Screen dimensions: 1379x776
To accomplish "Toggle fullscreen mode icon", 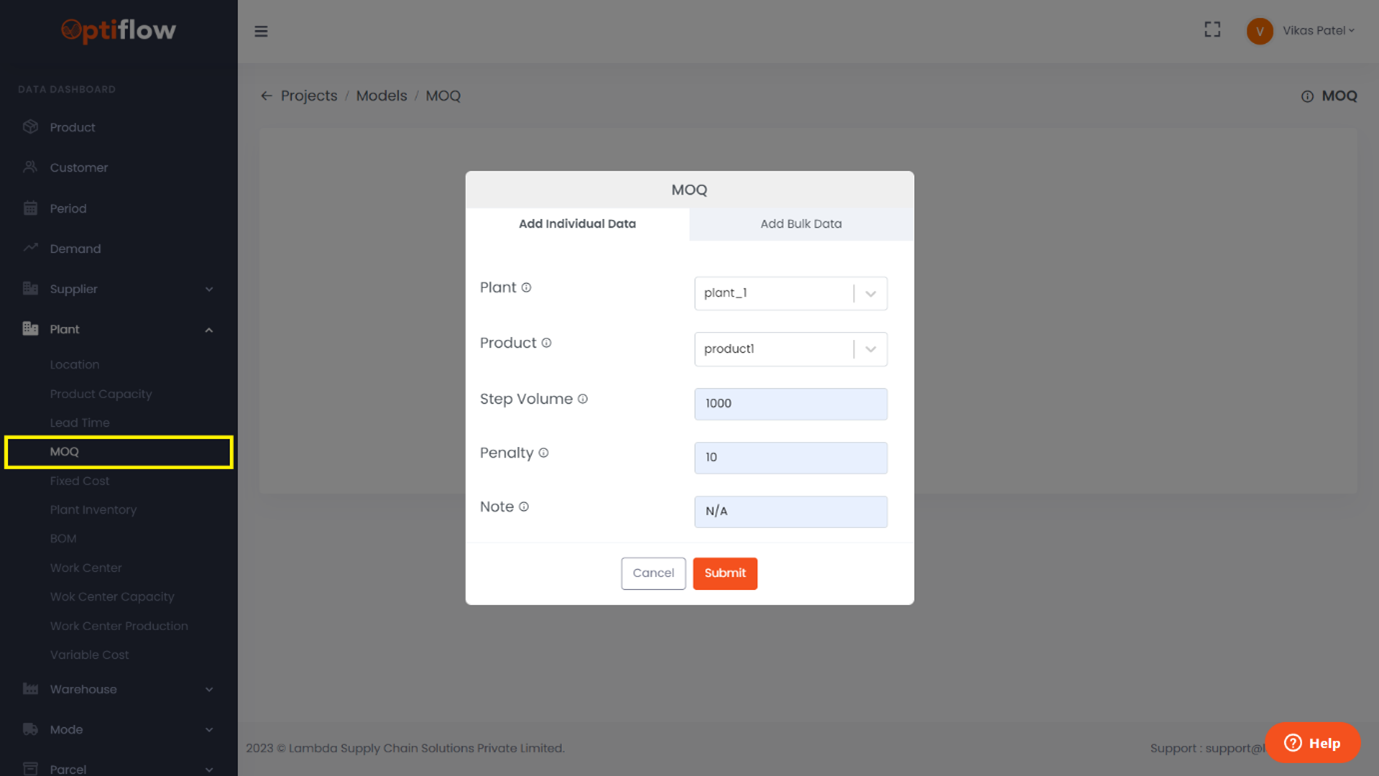I will [x=1212, y=30].
